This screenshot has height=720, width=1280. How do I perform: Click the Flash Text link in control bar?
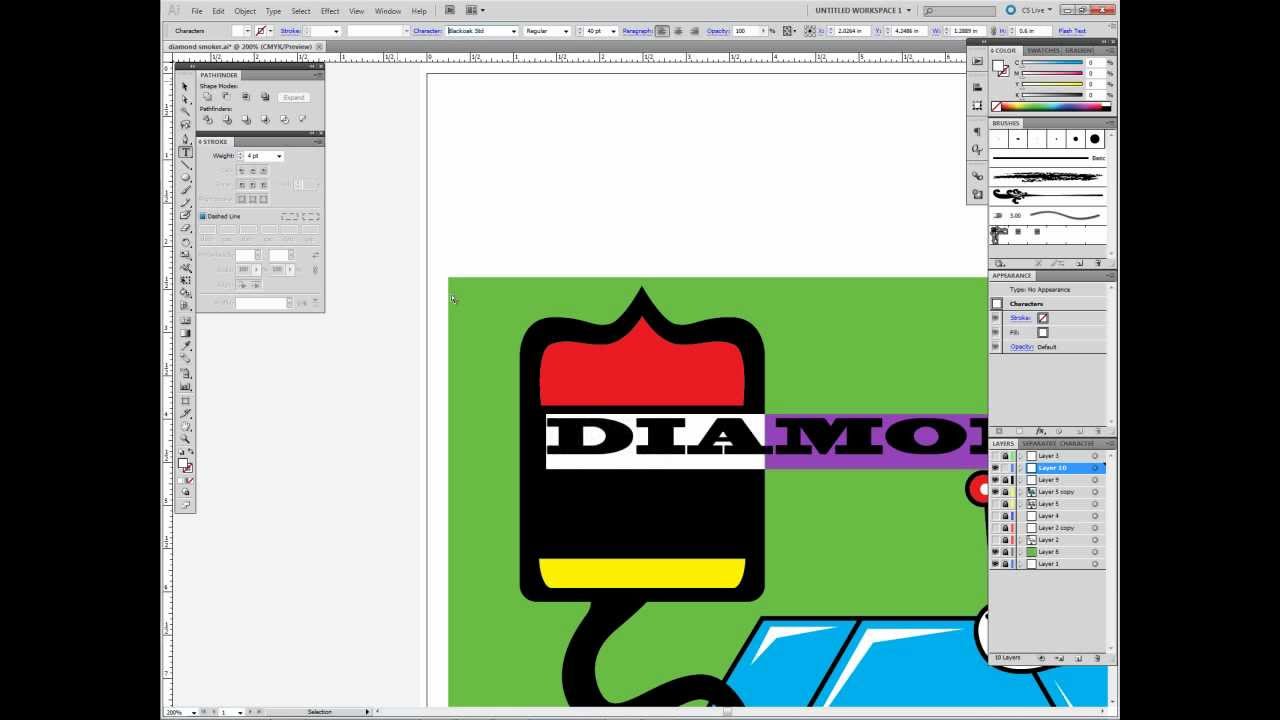pos(1072,31)
